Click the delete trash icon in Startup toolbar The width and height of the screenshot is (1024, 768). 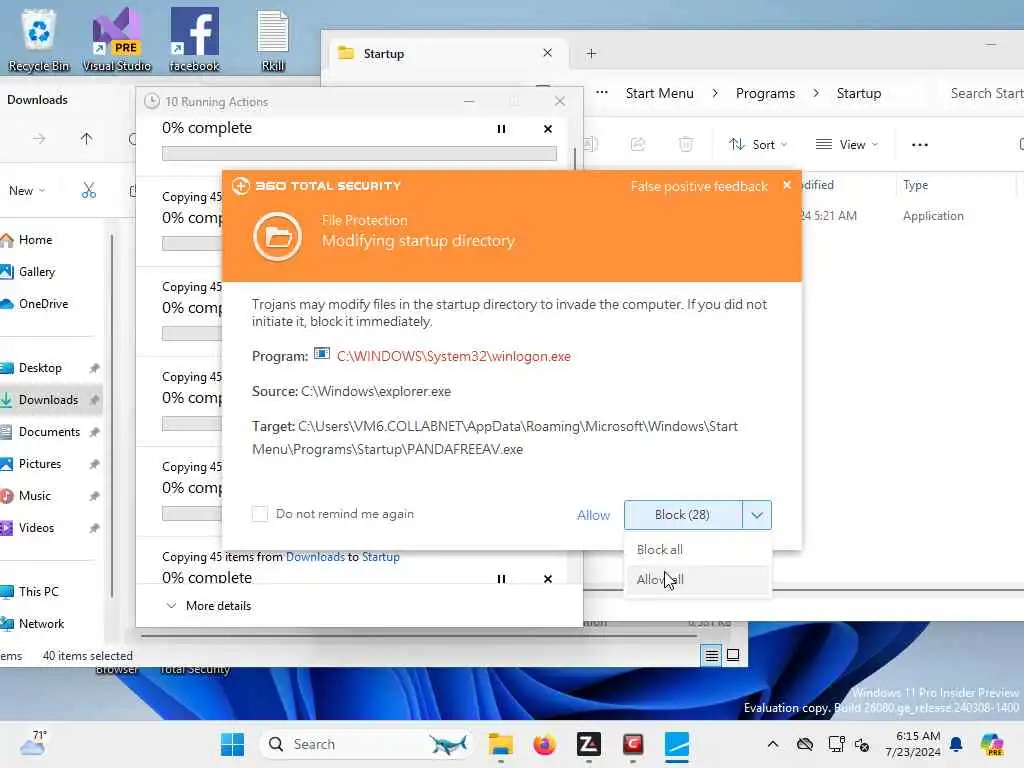[x=685, y=144]
